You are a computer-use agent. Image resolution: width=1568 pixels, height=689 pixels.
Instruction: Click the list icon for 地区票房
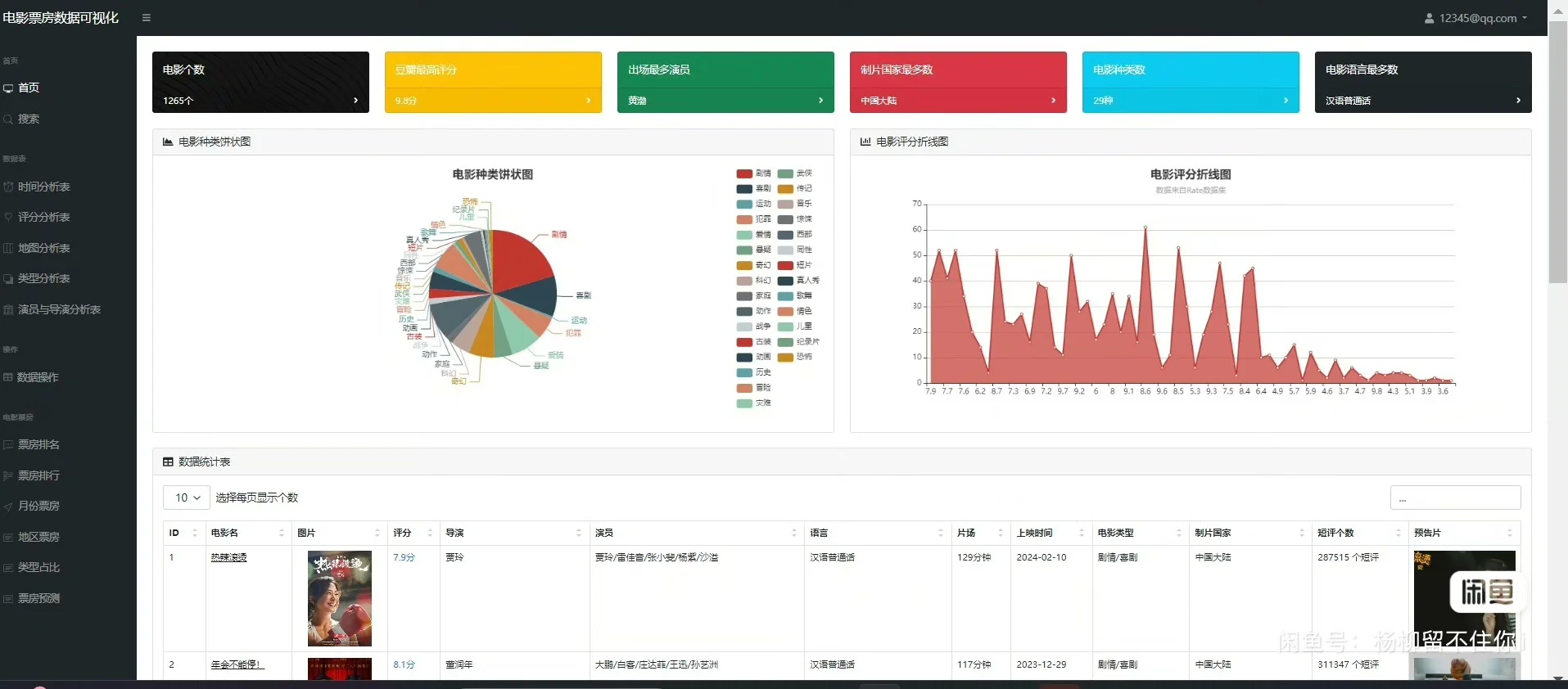tap(8, 537)
